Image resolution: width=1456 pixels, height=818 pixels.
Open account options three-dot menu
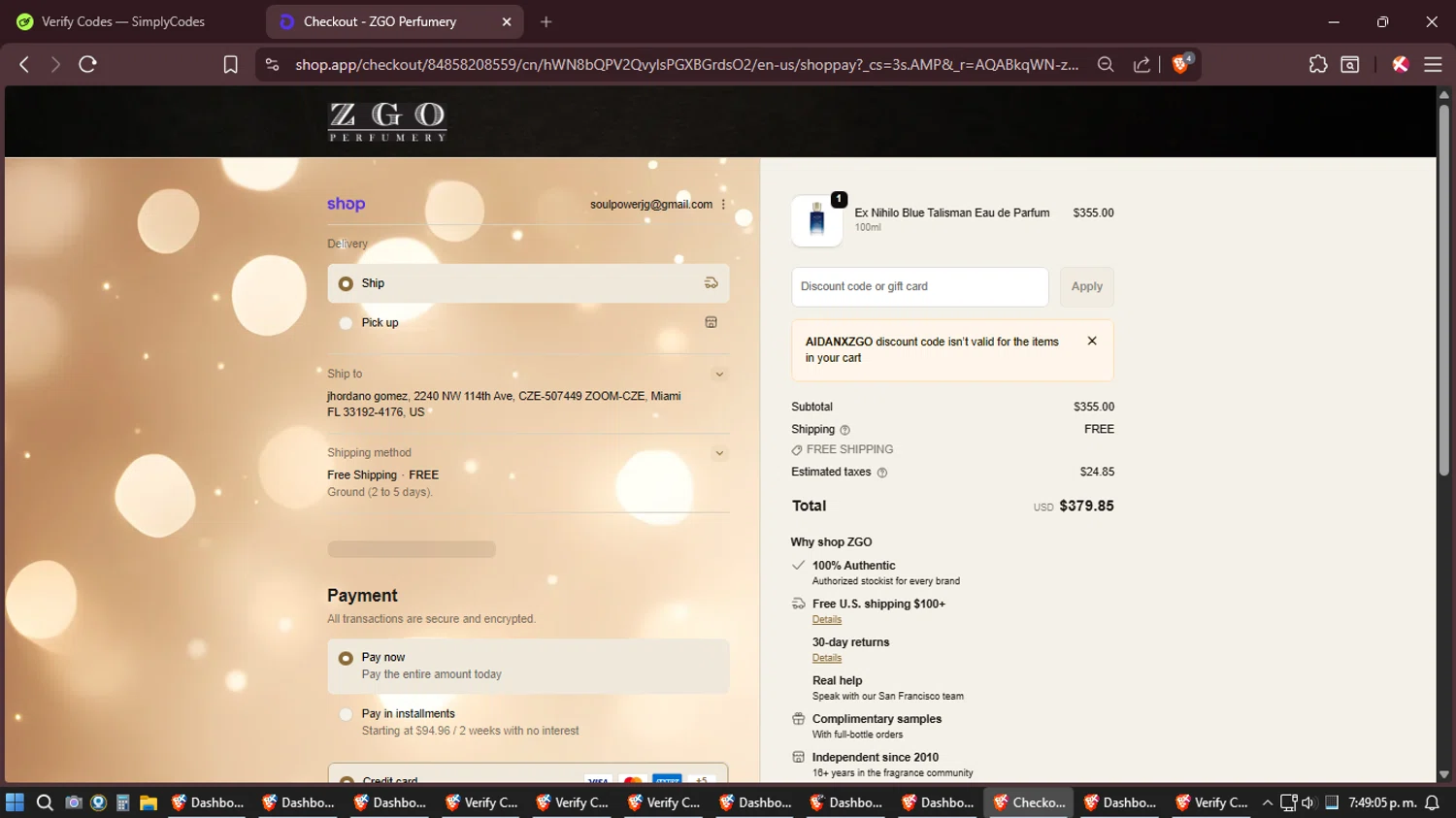click(723, 205)
